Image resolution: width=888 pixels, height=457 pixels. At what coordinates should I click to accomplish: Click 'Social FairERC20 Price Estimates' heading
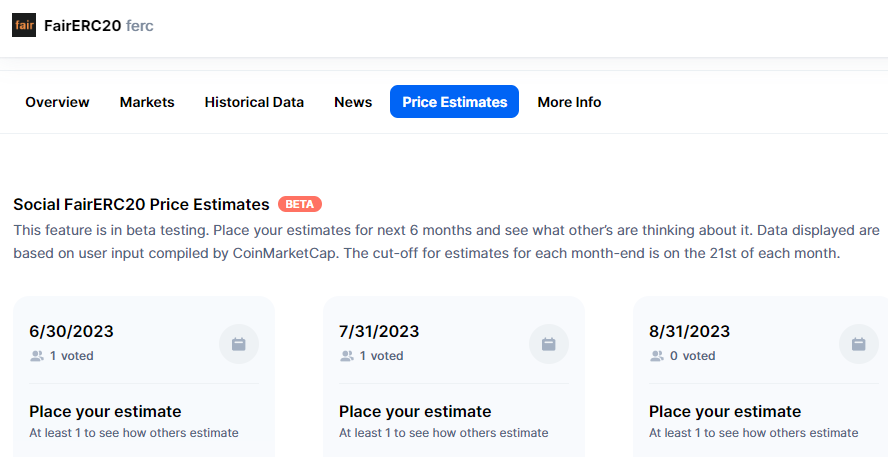point(142,204)
